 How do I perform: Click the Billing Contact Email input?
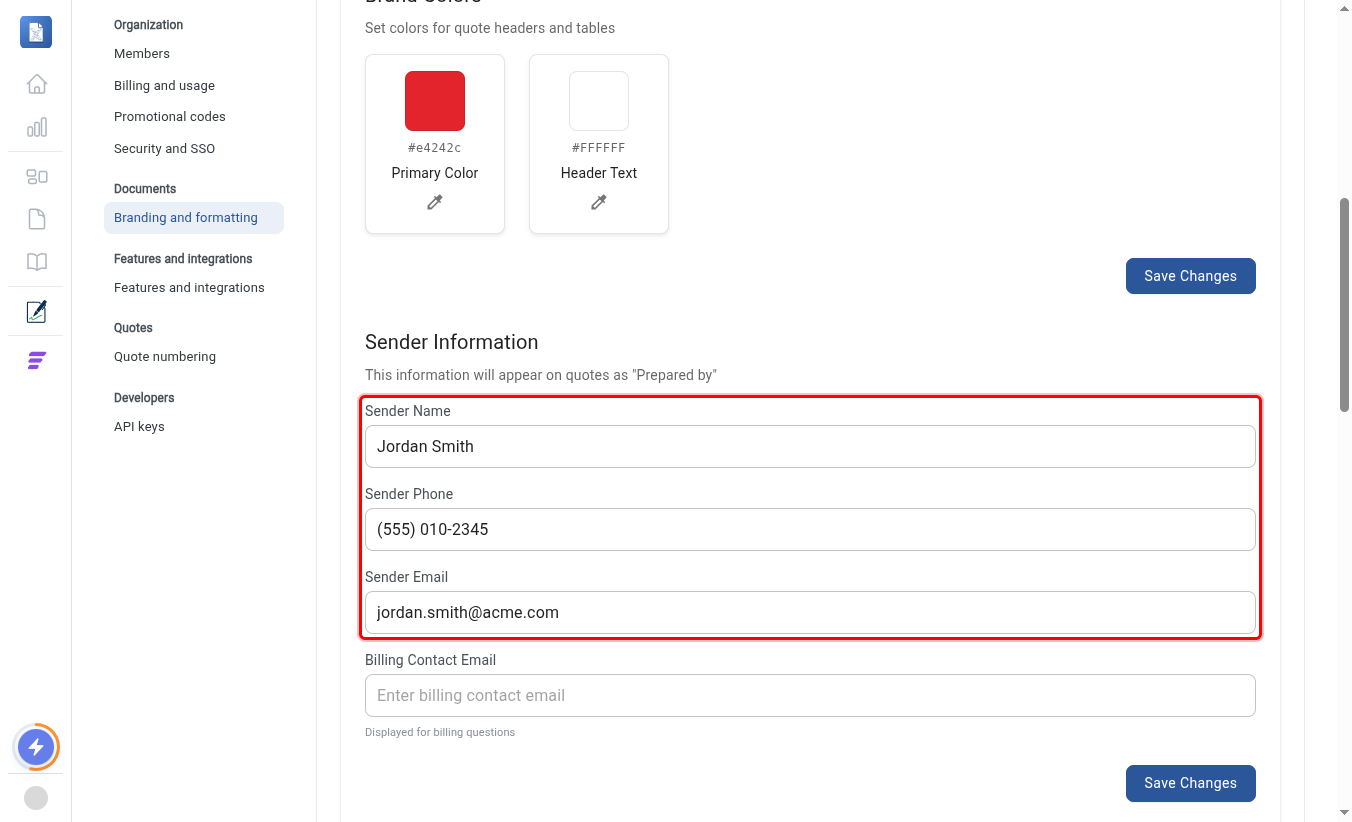click(810, 695)
